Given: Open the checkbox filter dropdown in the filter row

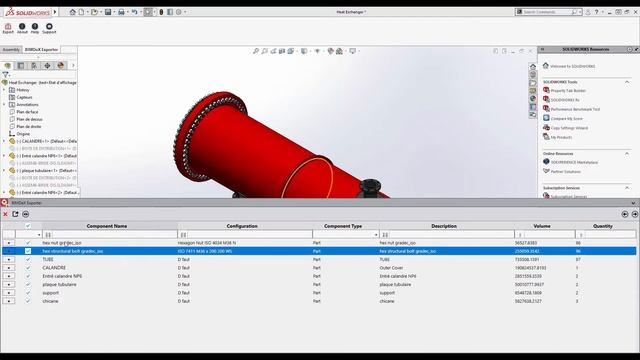Looking at the screenshot, I should [39, 235].
